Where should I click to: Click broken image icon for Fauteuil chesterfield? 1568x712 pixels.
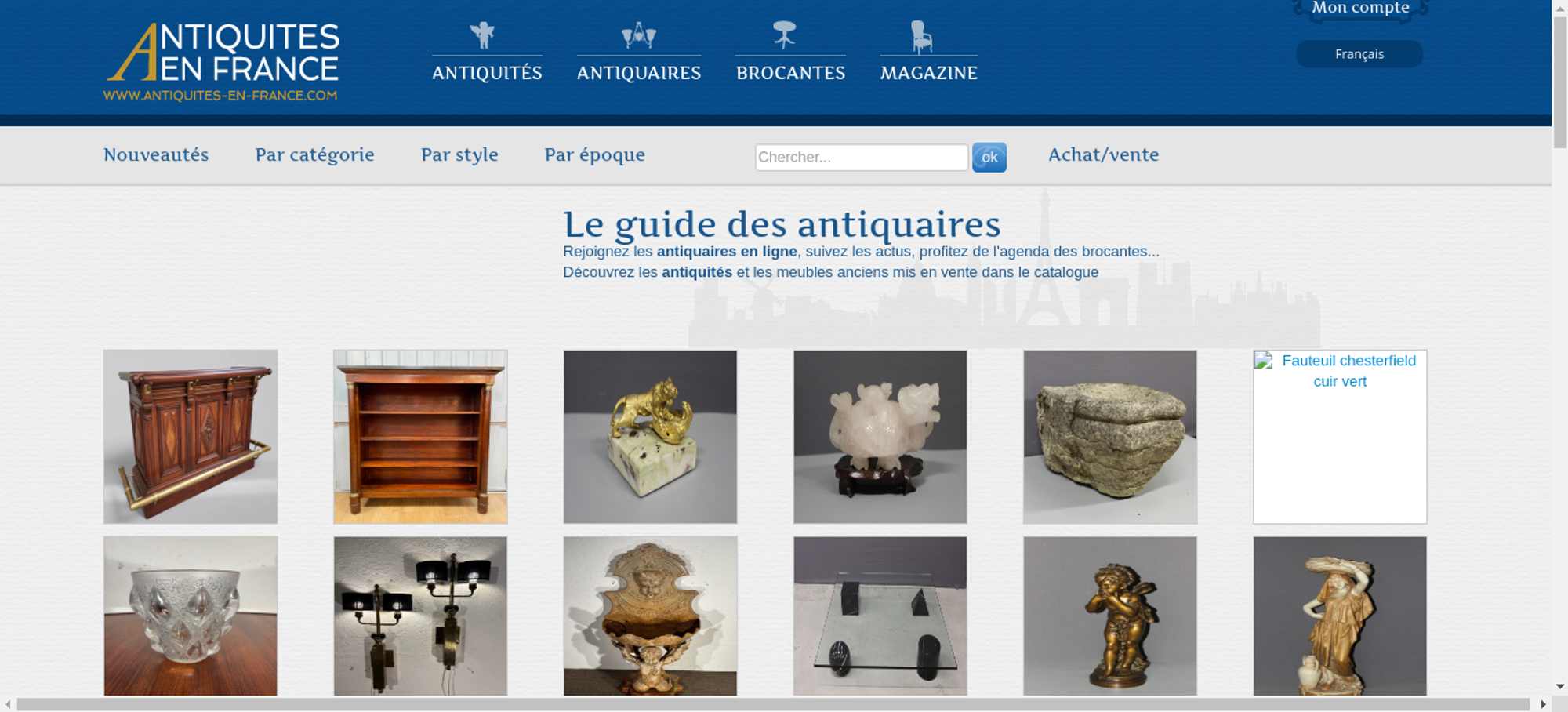pyautogui.click(x=1263, y=361)
